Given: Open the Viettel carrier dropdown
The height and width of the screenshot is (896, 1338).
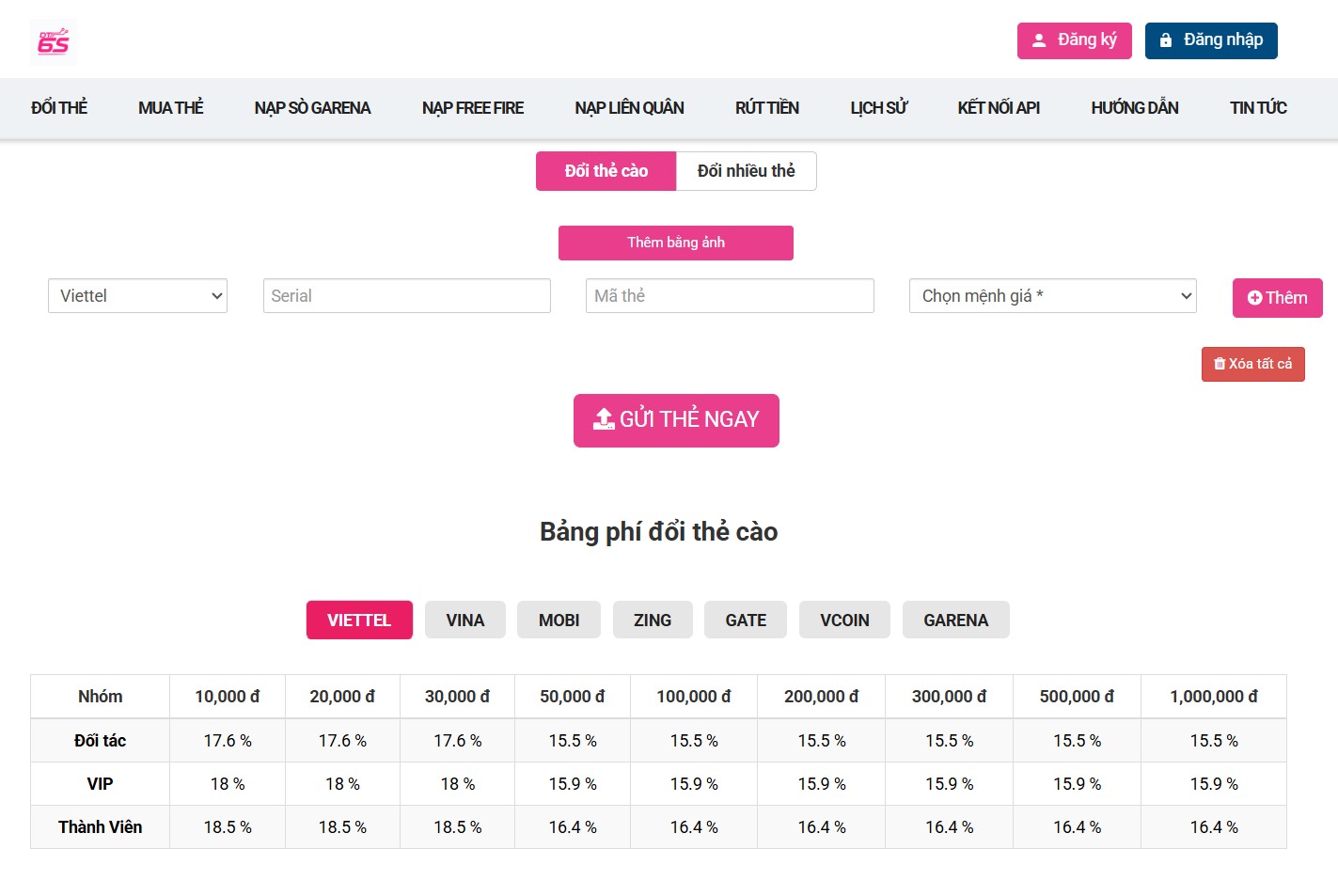Looking at the screenshot, I should click(x=137, y=296).
